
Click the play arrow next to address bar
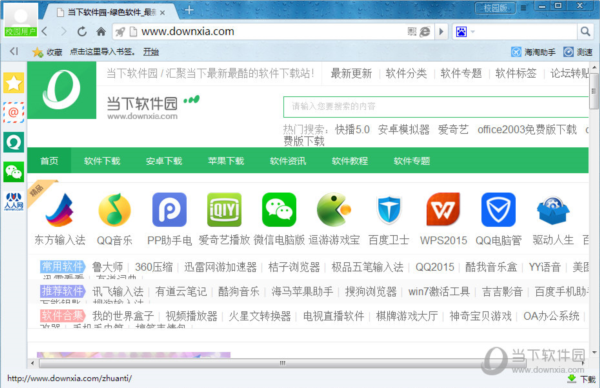tap(441, 31)
